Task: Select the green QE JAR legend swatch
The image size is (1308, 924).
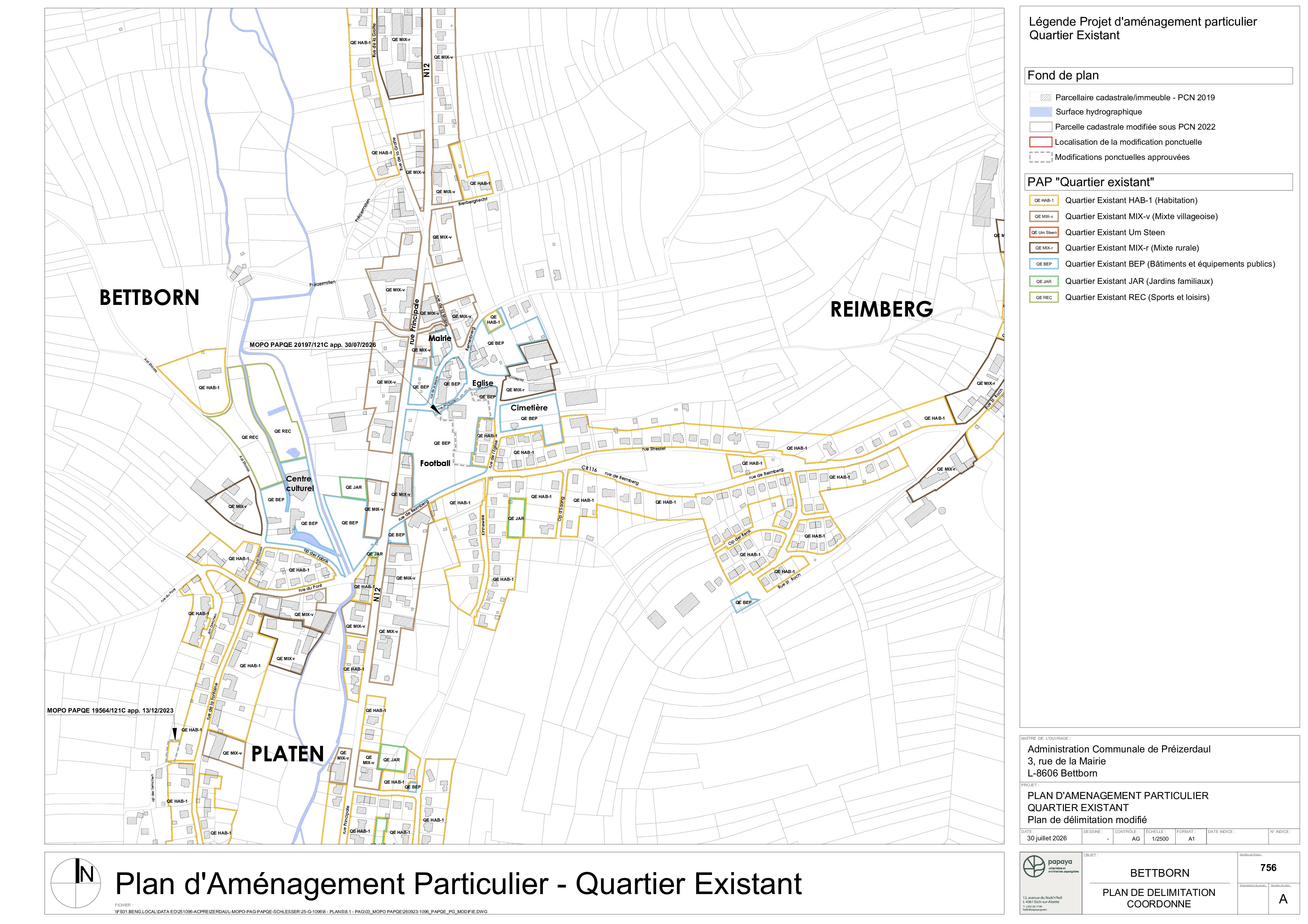Action: (x=1044, y=281)
